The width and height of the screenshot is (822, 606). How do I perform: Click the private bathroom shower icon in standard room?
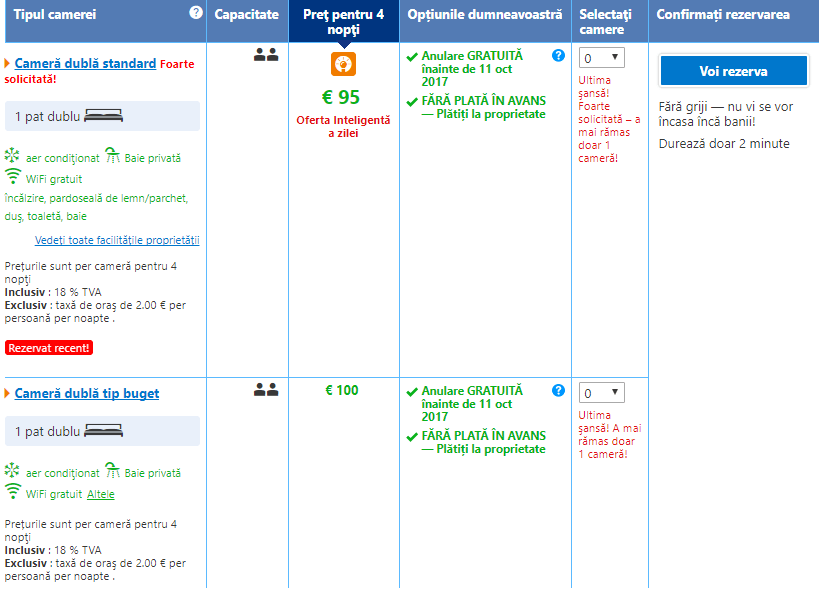click(113, 157)
